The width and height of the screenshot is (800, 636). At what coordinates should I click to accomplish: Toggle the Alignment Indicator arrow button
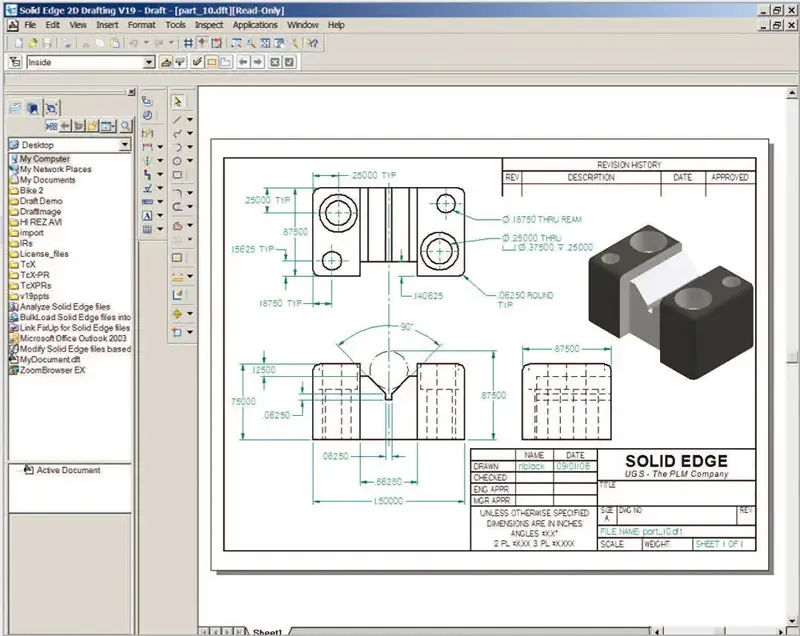(203, 43)
